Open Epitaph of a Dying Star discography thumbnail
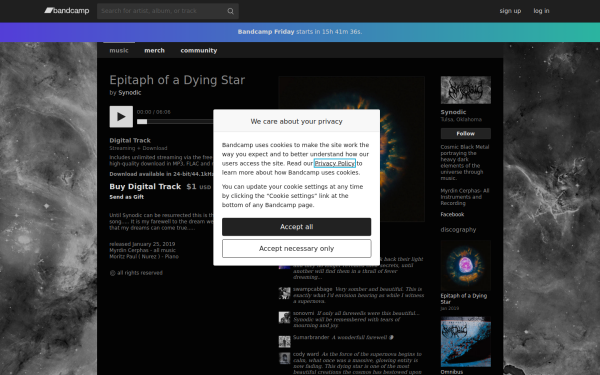Viewport: 600px width, 375px height. tap(466, 266)
